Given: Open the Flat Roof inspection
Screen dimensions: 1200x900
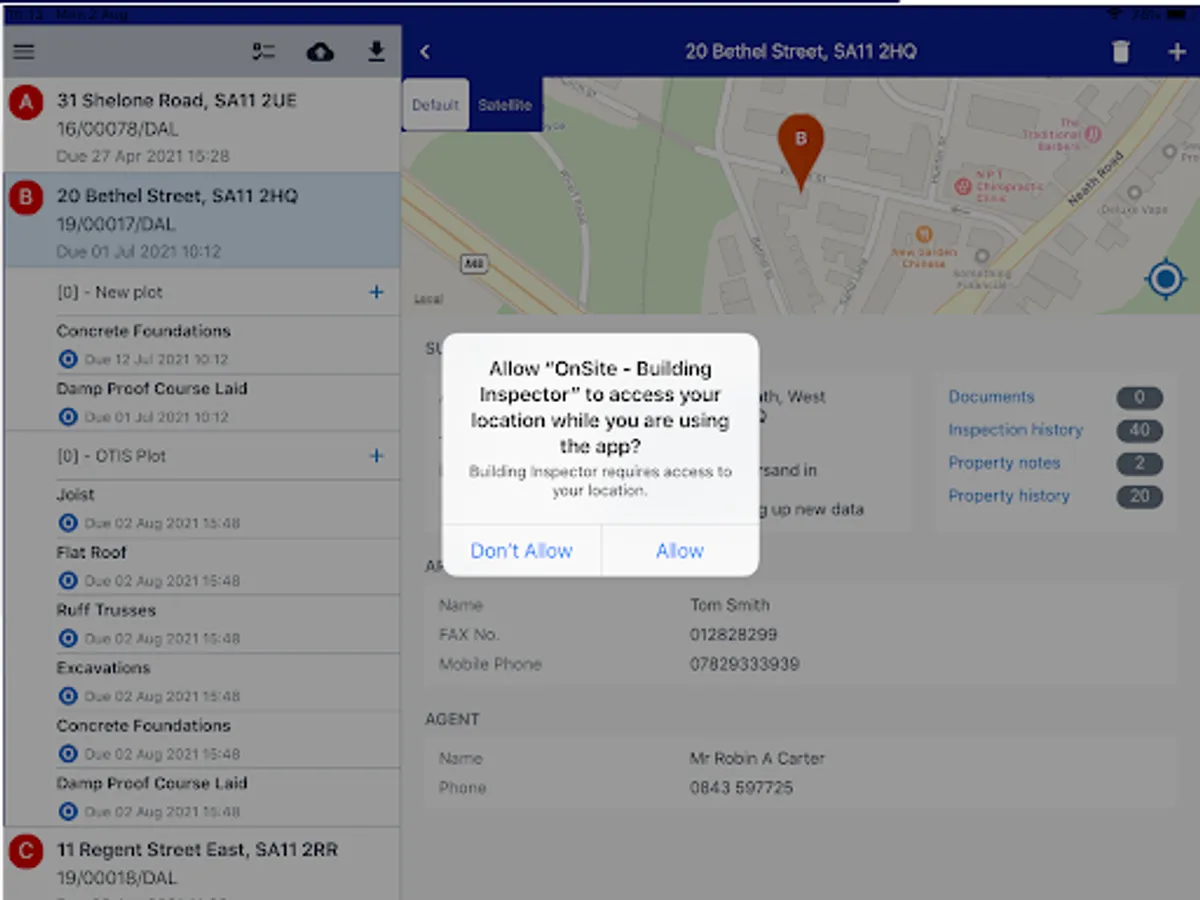Looking at the screenshot, I should 227,567.
